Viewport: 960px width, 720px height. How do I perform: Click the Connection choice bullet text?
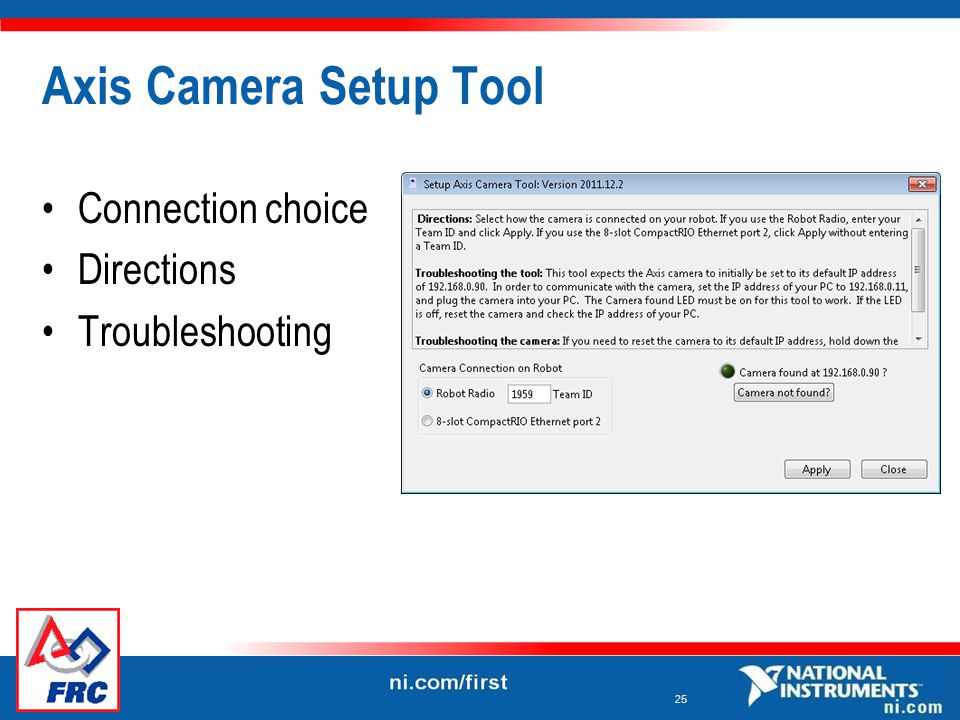(222, 209)
